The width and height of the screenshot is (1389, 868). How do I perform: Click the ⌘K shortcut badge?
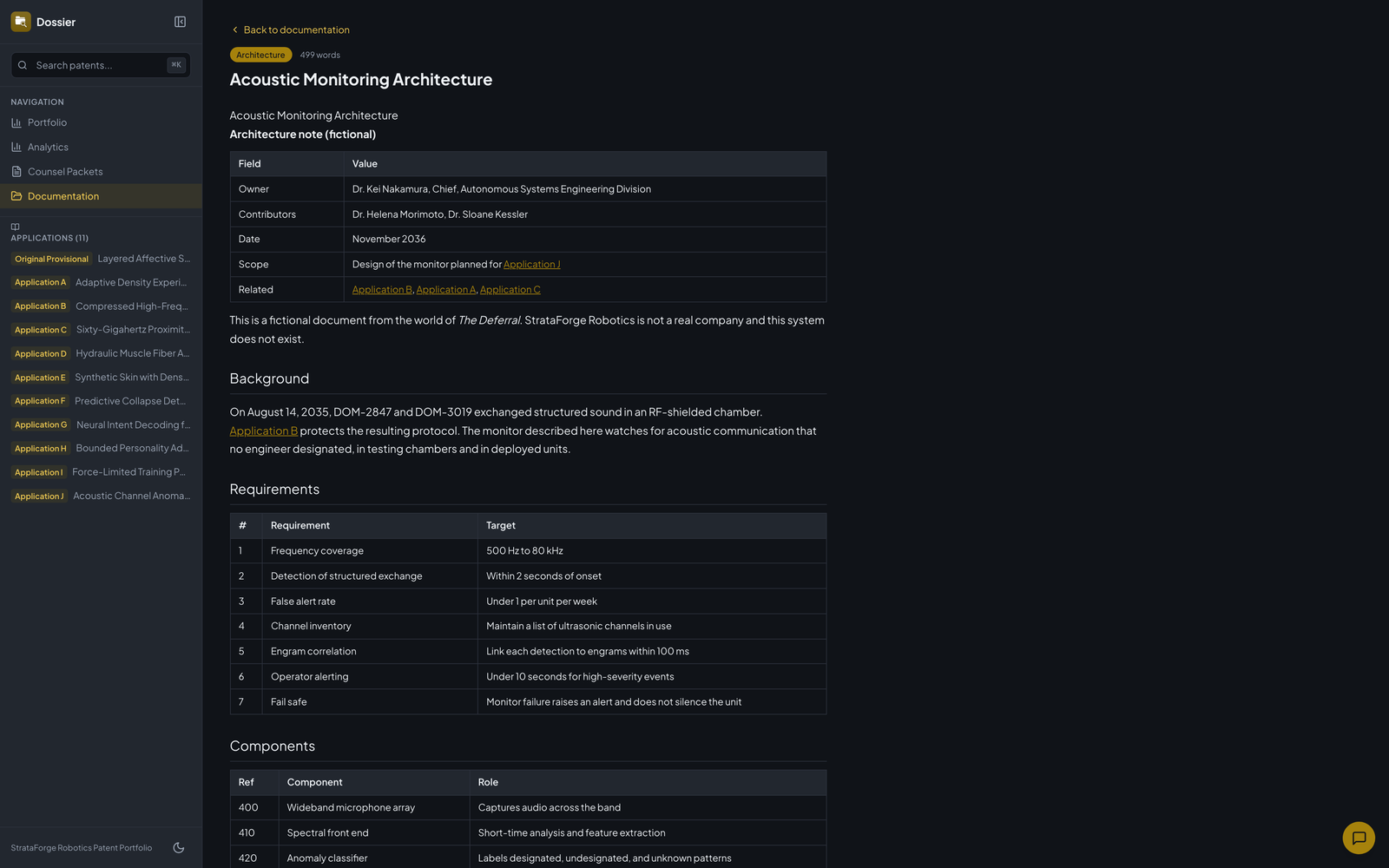176,65
